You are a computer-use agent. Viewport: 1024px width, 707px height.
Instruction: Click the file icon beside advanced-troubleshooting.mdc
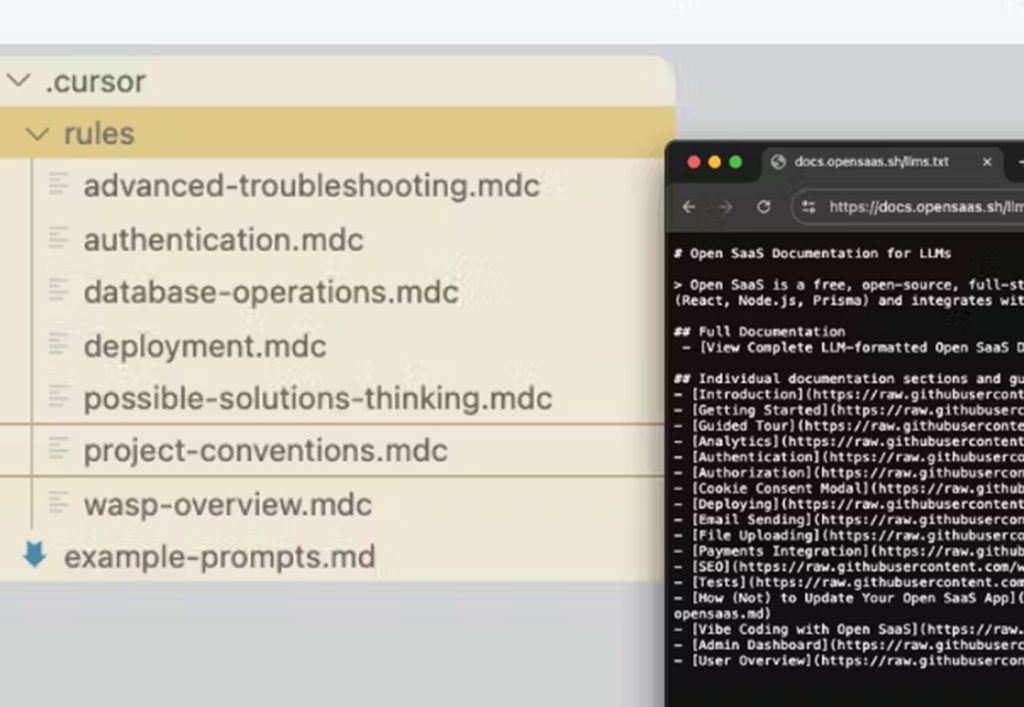pos(59,185)
